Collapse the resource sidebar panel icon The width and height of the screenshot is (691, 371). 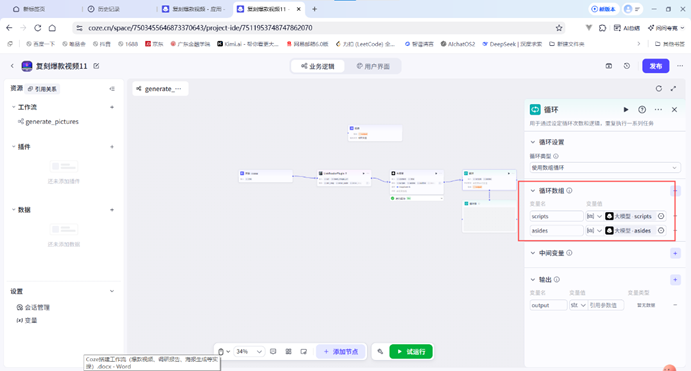pos(112,89)
